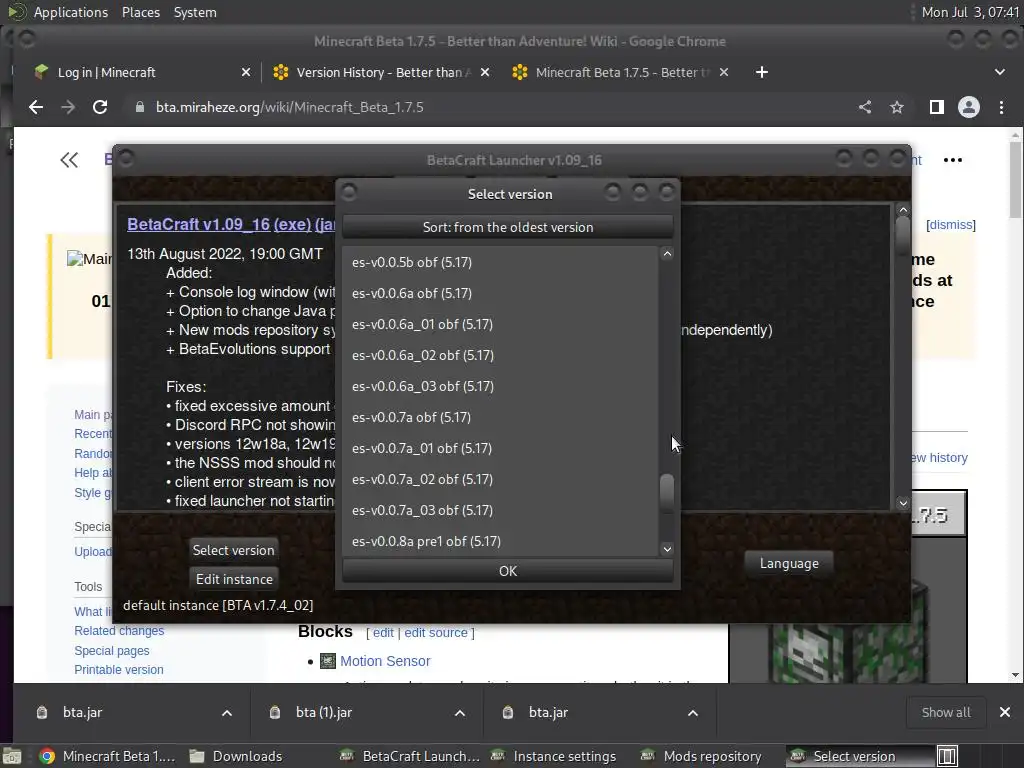Image resolution: width=1024 pixels, height=768 pixels.
Task: Expand the Chrome tab search chevron
Action: [1000, 72]
